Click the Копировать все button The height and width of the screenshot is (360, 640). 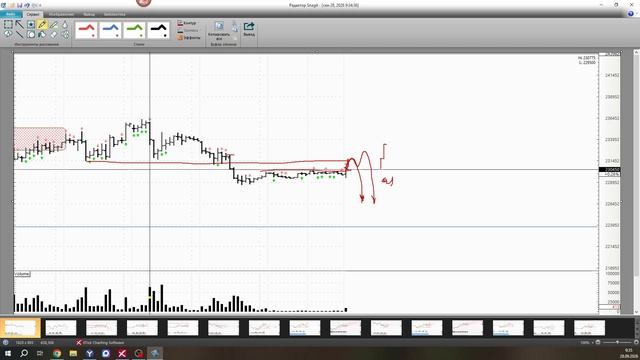pos(219,31)
